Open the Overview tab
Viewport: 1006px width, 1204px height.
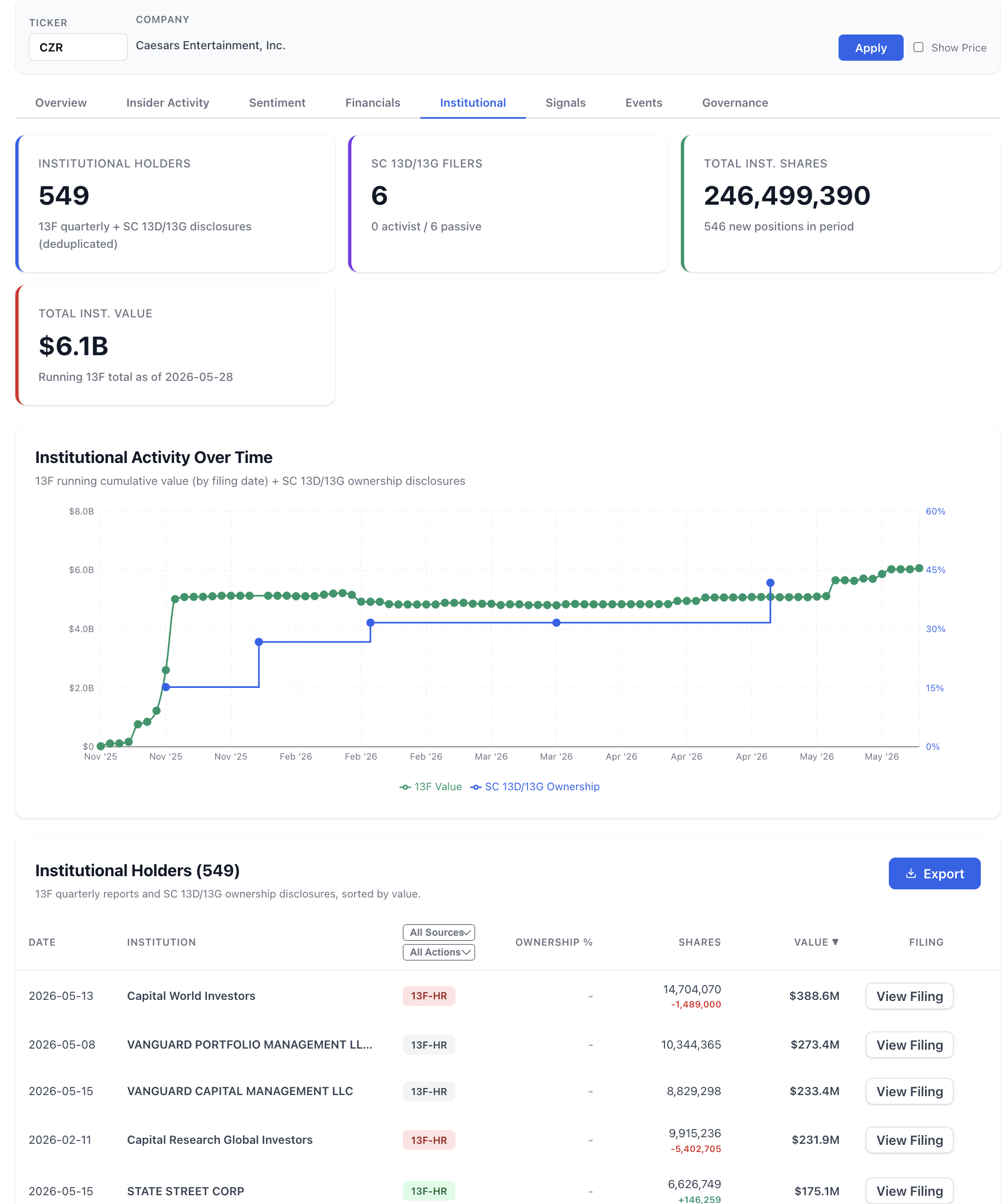(x=61, y=103)
